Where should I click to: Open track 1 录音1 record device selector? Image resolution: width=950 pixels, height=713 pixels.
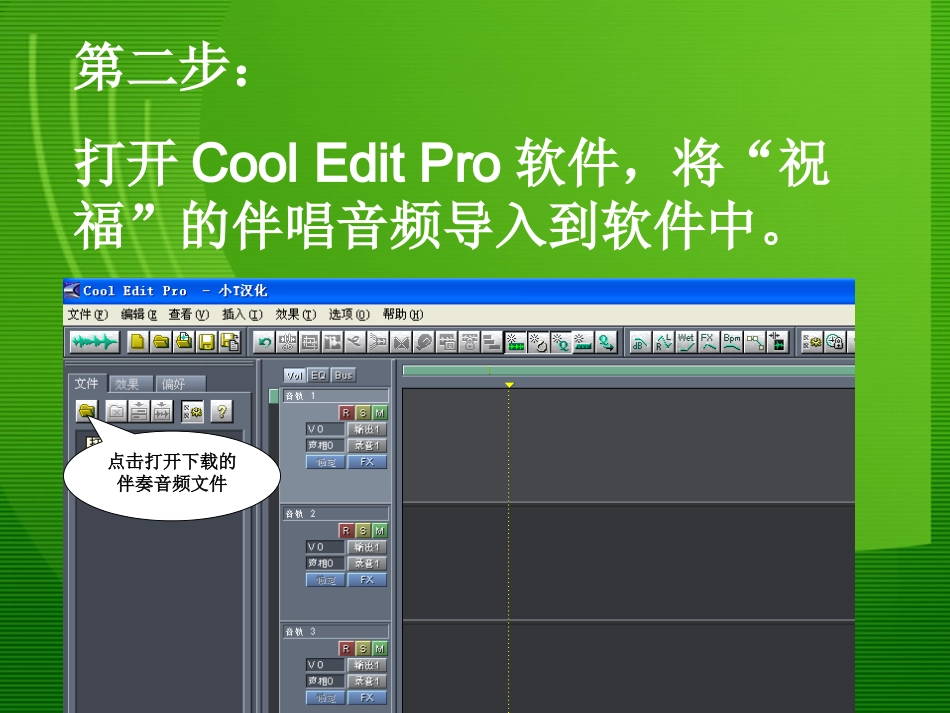coord(367,446)
